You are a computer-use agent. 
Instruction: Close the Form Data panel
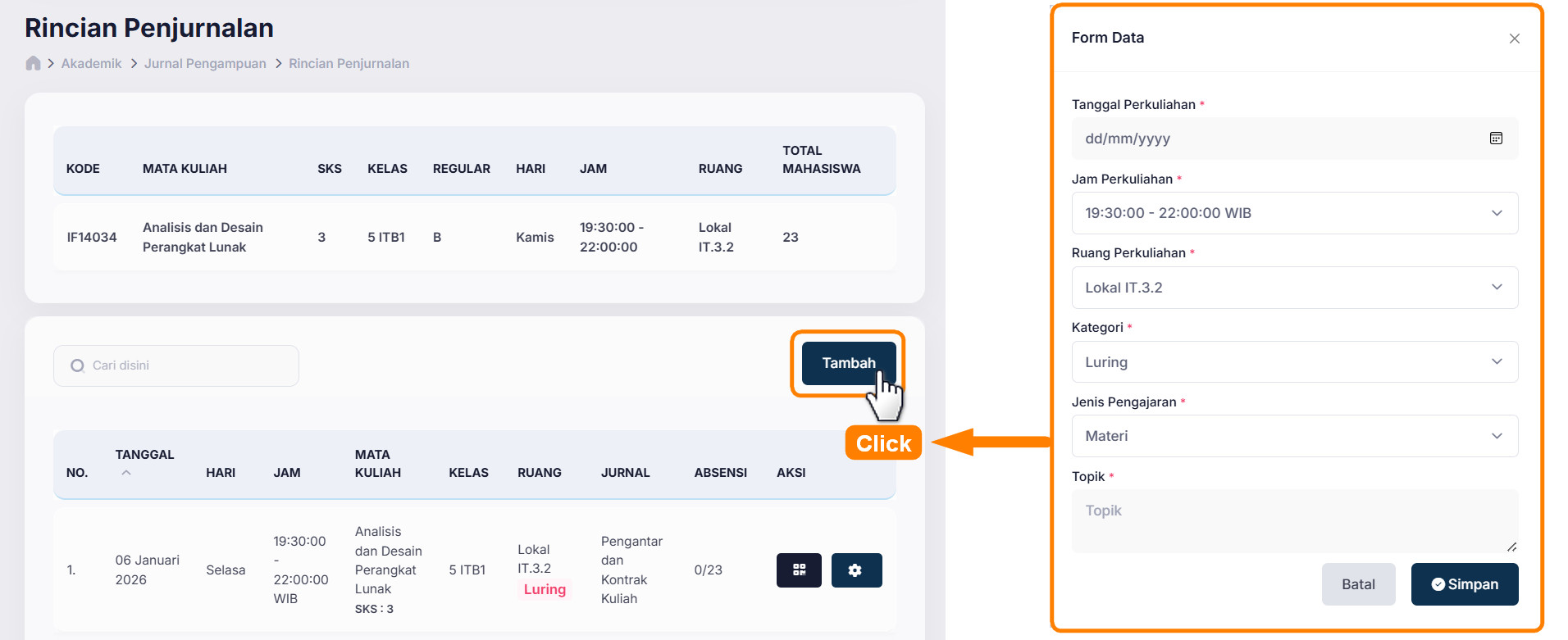[1514, 39]
